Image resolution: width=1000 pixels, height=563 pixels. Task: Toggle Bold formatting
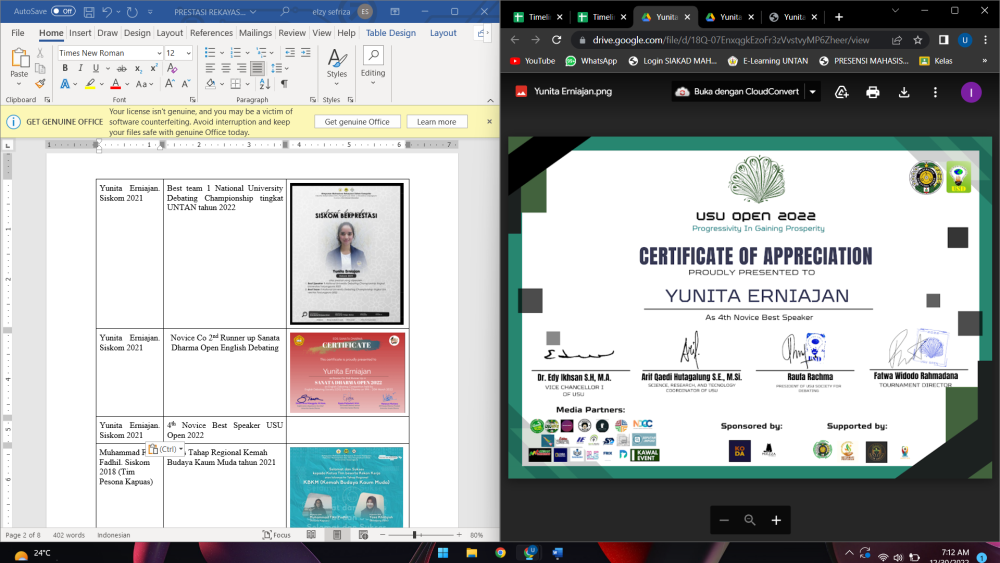(x=64, y=68)
